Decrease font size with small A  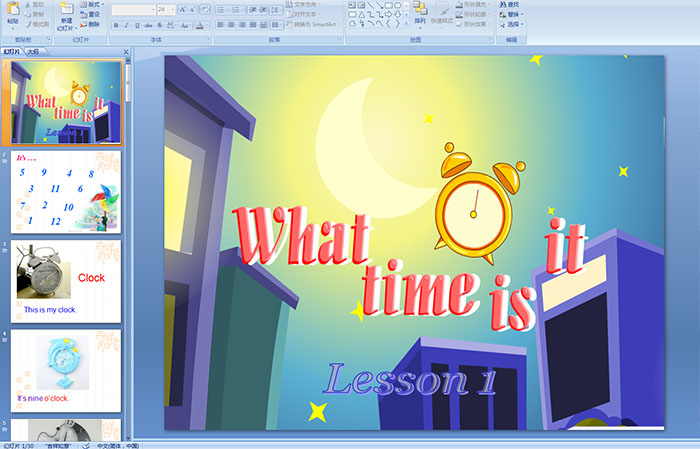(193, 9)
